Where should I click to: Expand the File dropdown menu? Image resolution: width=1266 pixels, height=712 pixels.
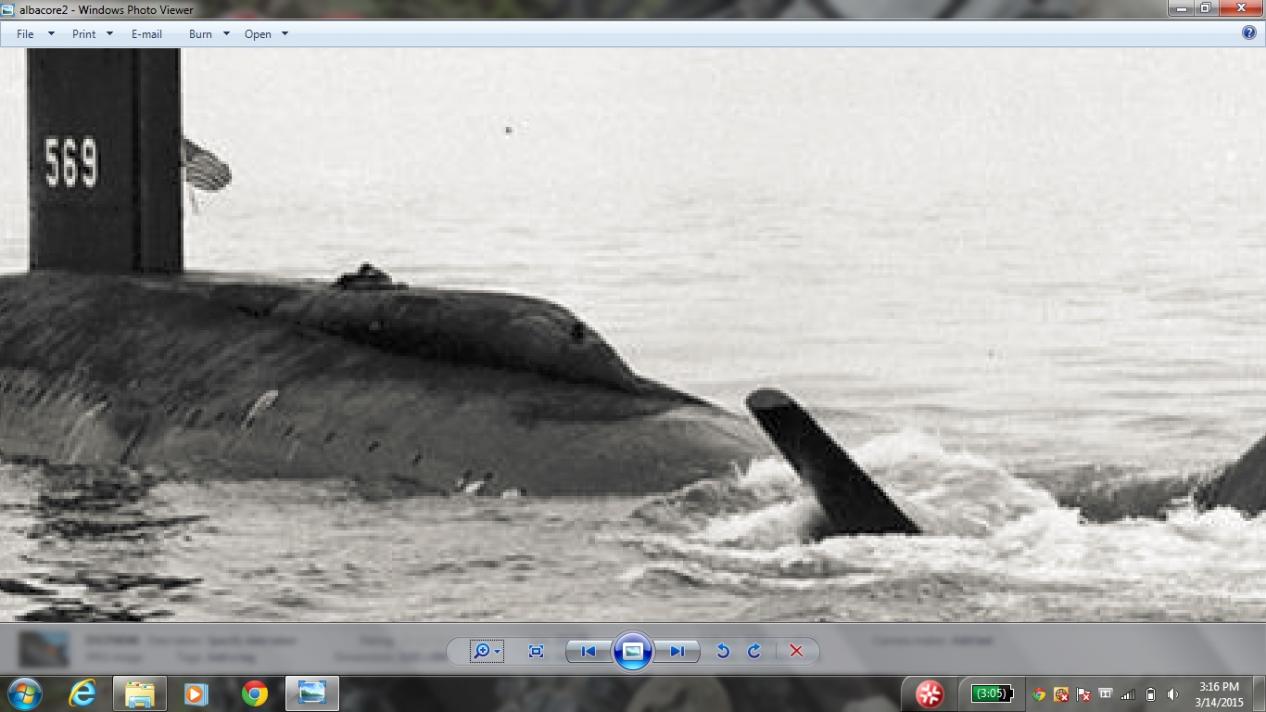[x=35, y=34]
